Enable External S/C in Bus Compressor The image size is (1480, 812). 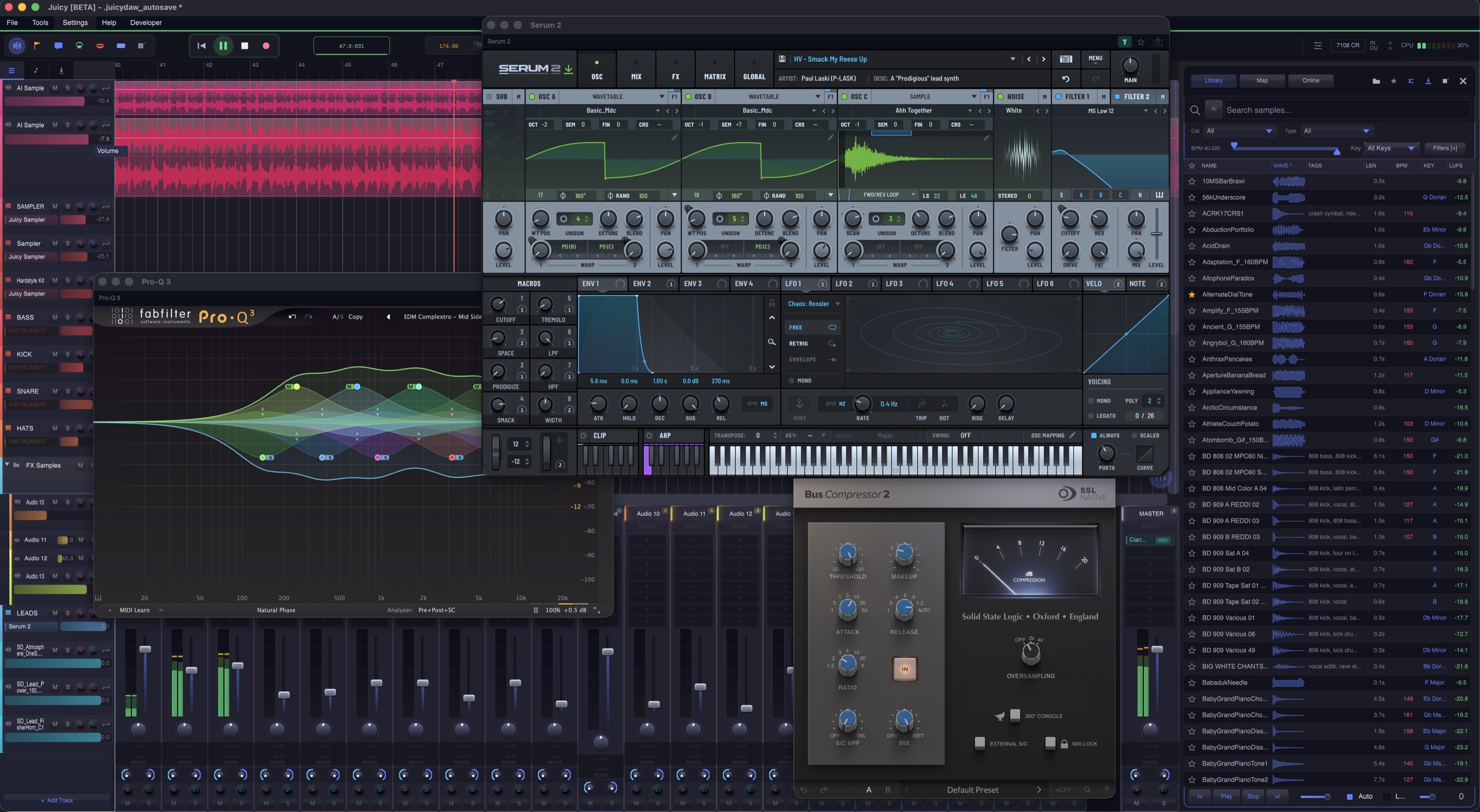(x=979, y=743)
